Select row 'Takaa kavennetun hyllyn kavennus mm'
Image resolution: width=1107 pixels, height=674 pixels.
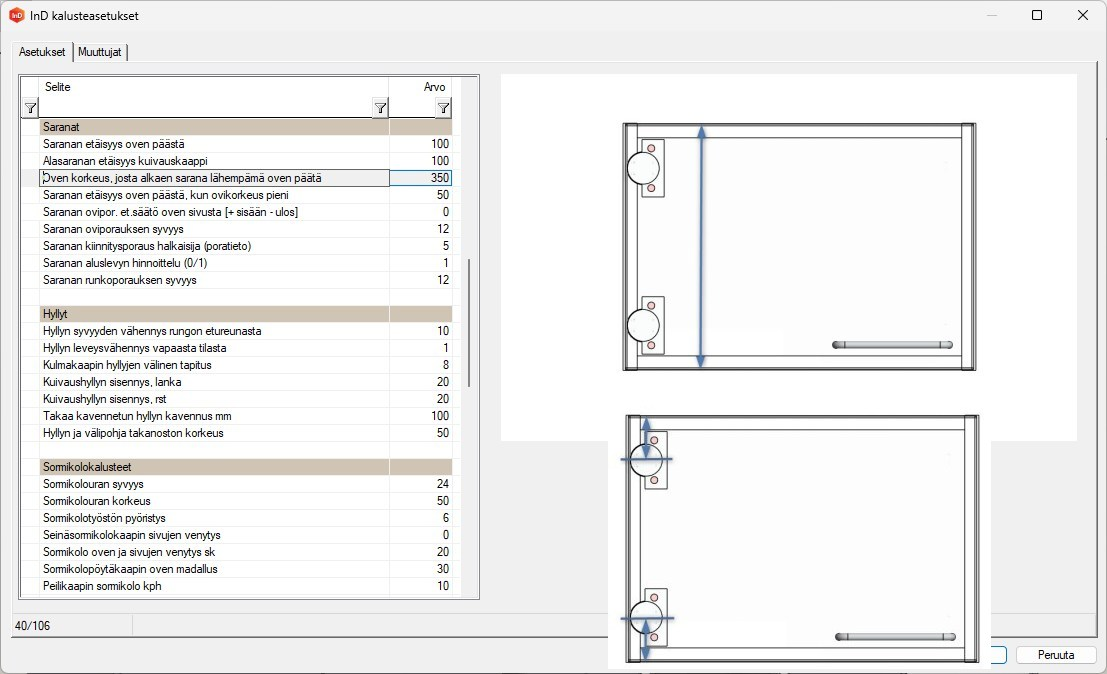point(246,416)
